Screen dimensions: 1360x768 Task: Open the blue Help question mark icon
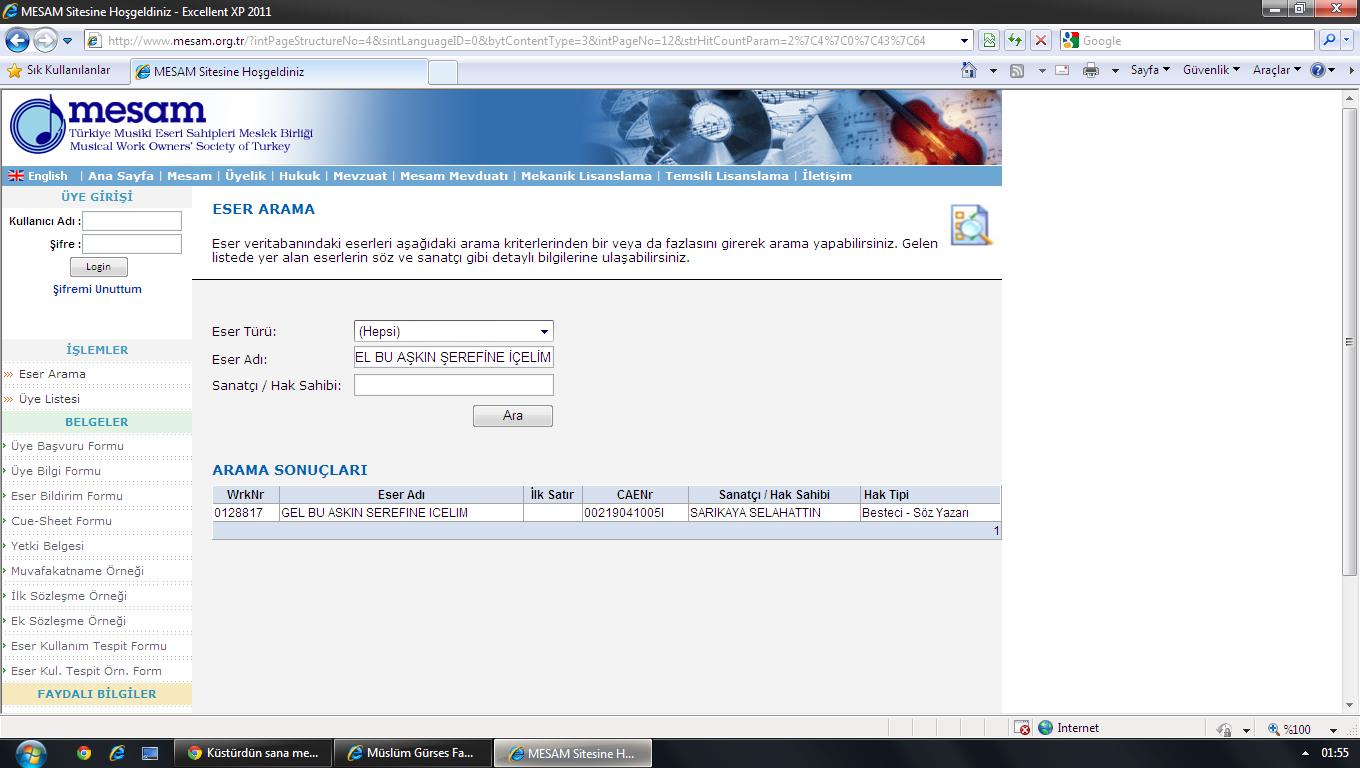(x=1318, y=70)
